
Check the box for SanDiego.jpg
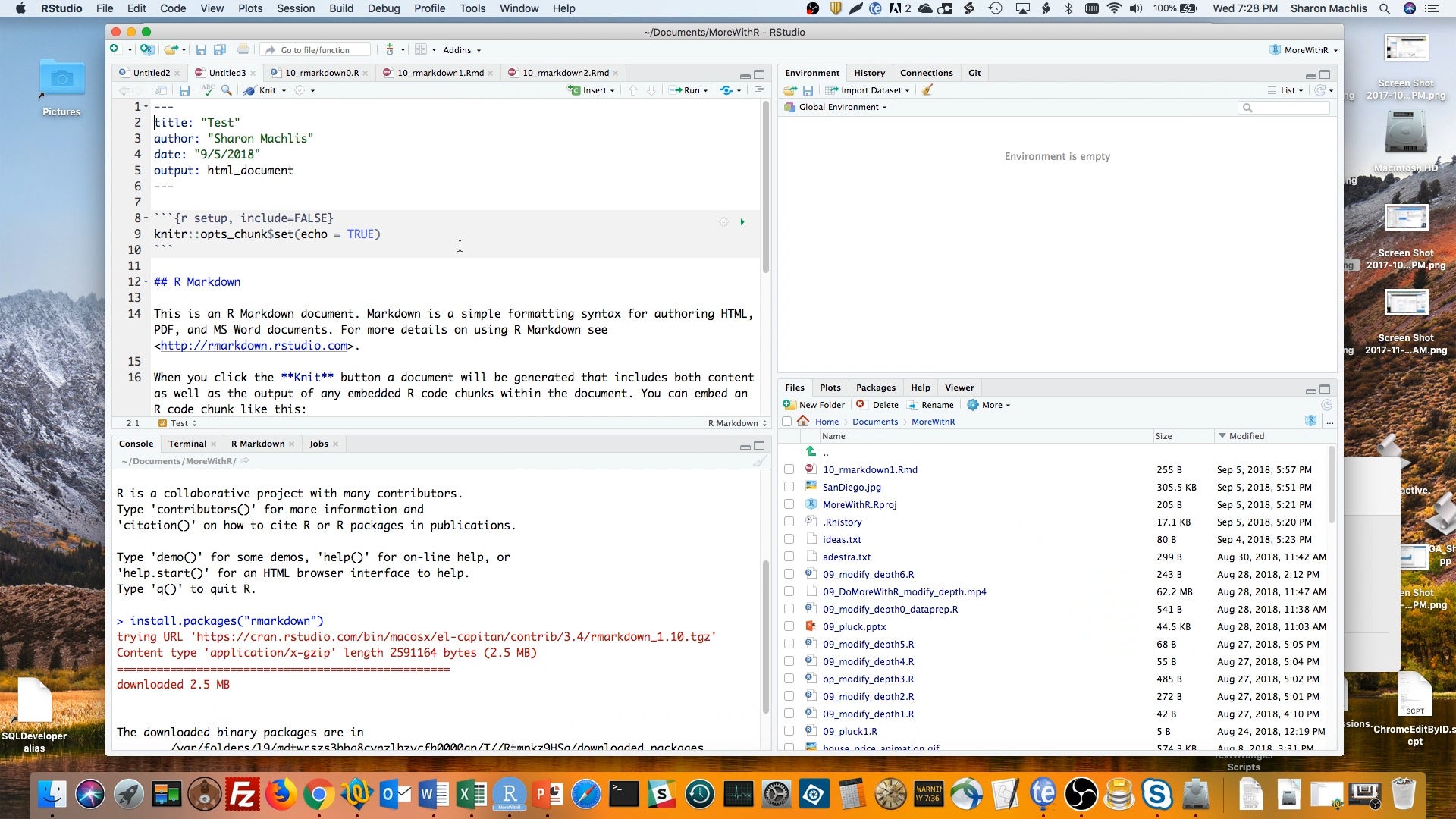pyautogui.click(x=789, y=487)
